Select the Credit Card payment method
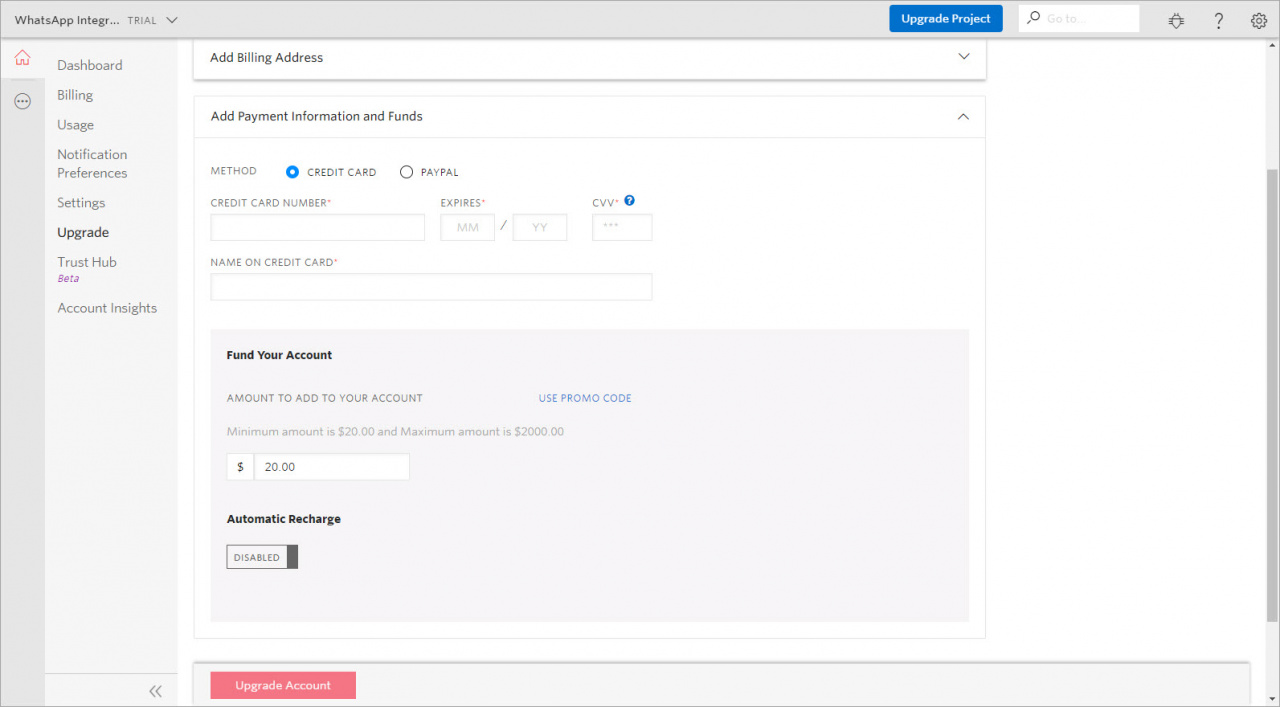This screenshot has height=707, width=1280. 293,172
